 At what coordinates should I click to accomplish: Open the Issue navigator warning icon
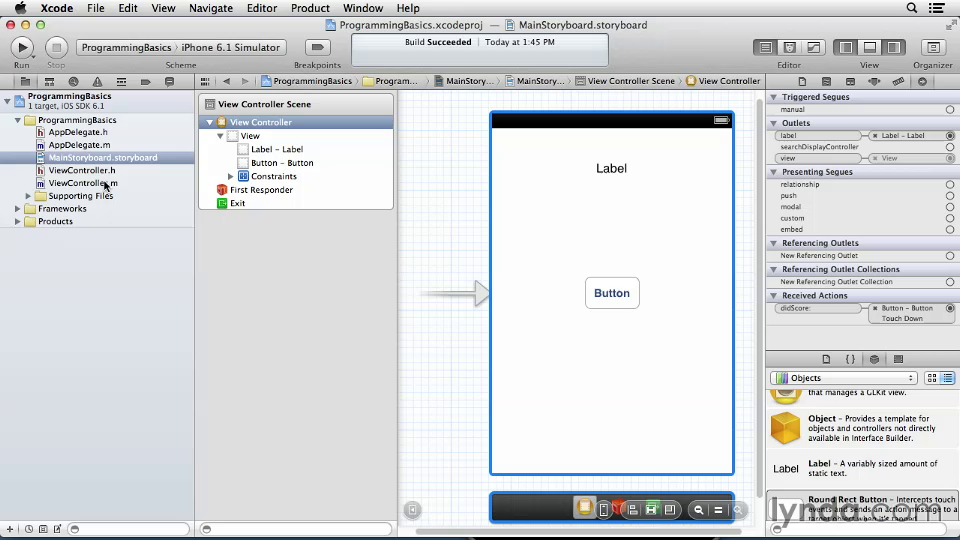pos(97,81)
